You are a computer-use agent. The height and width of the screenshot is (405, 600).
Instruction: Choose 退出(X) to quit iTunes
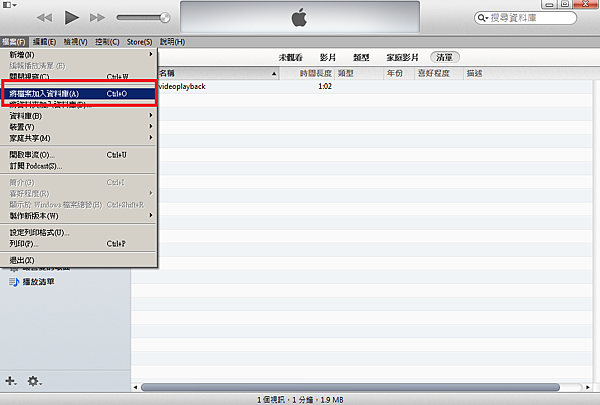coord(78,260)
